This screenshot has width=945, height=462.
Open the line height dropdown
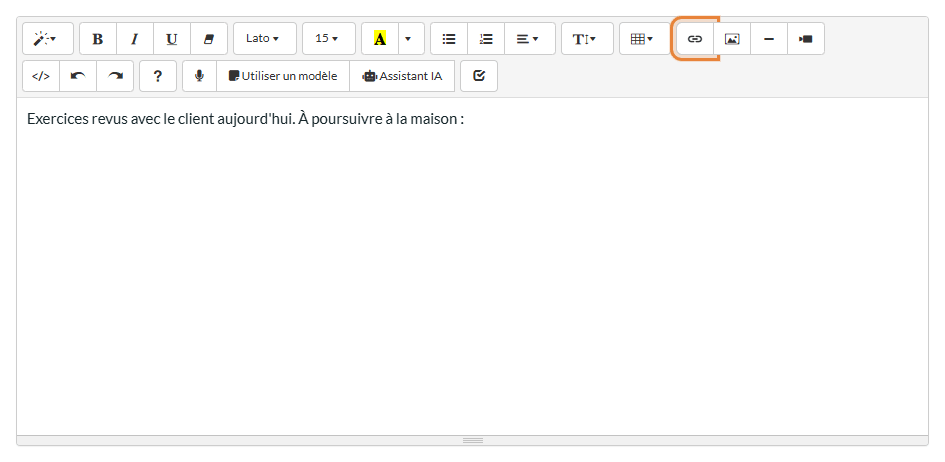587,39
